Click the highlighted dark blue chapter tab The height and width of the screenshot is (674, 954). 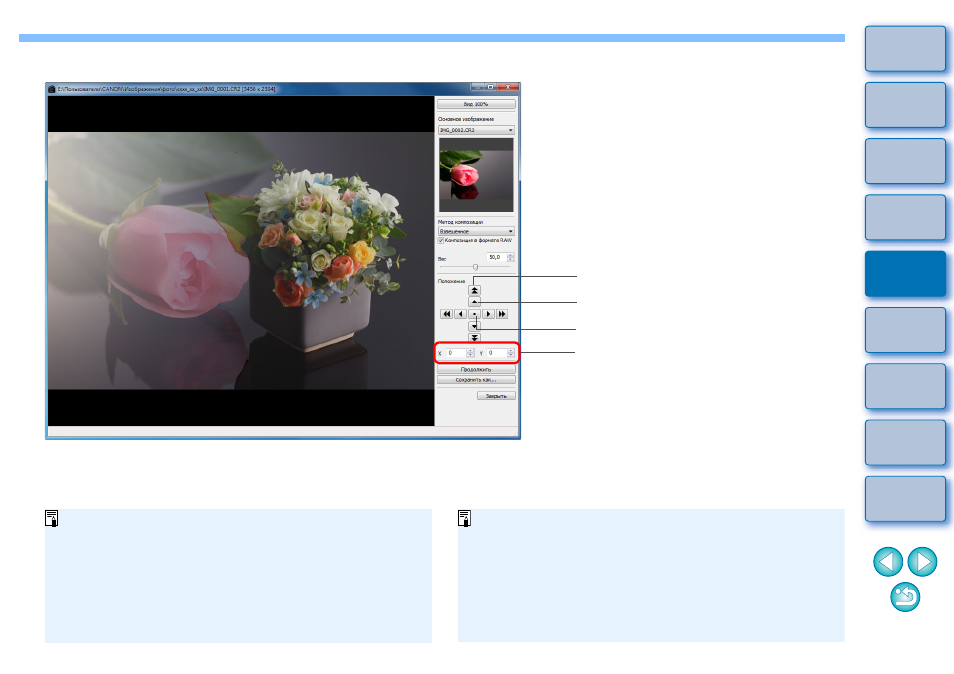pyautogui.click(x=905, y=274)
